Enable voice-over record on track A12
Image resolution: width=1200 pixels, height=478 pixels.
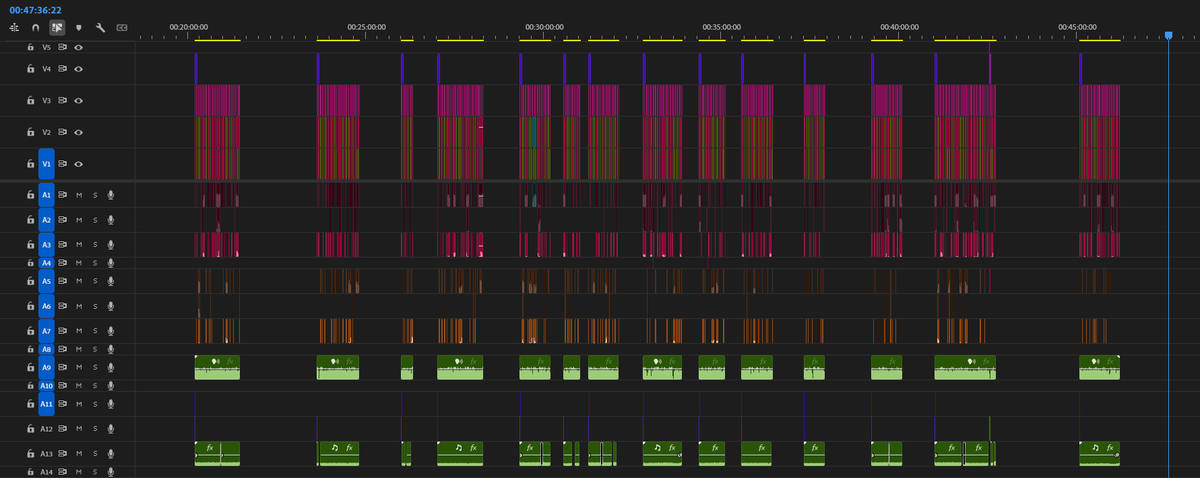[110, 428]
